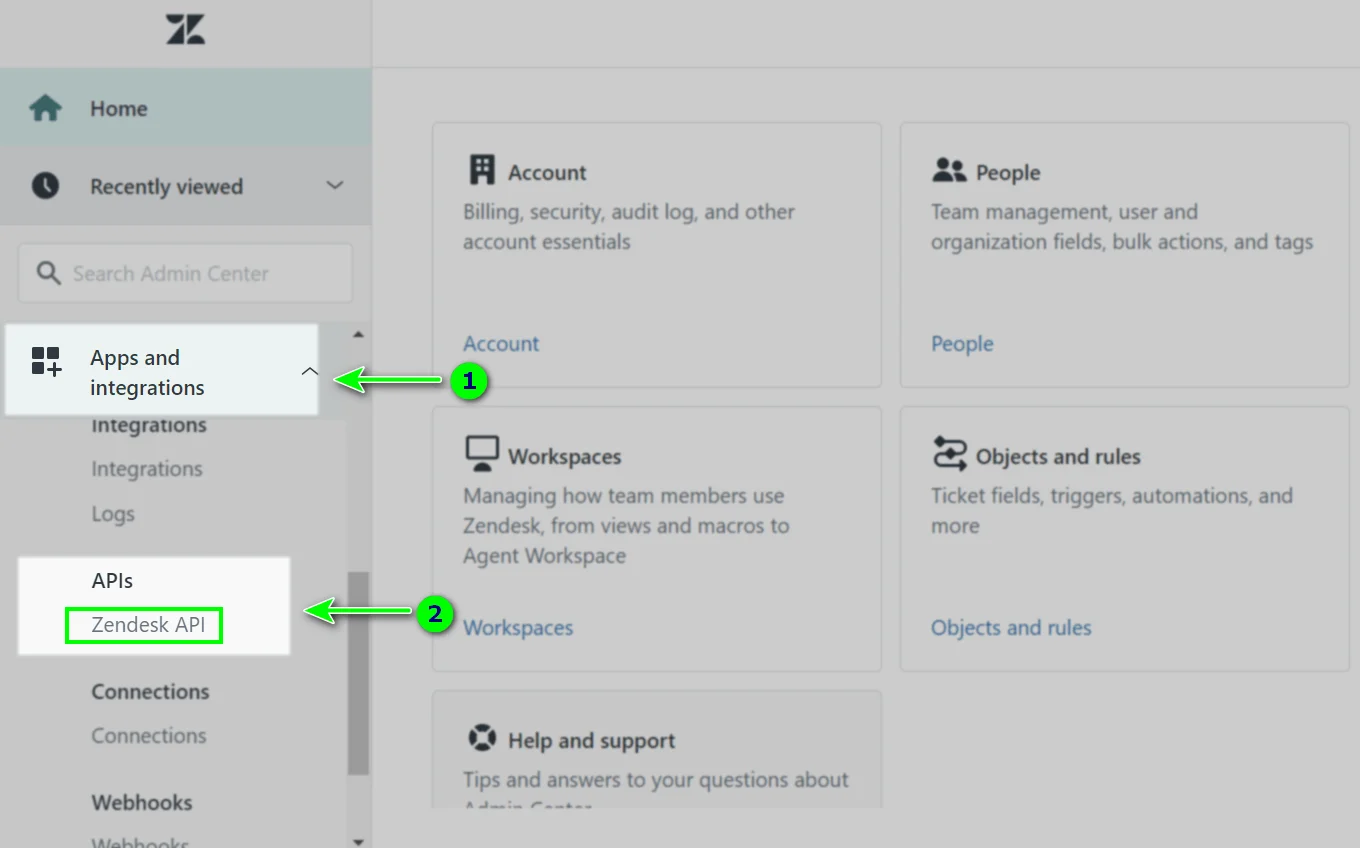
Task: Click the down arrow at sidebar bottom
Action: [358, 842]
